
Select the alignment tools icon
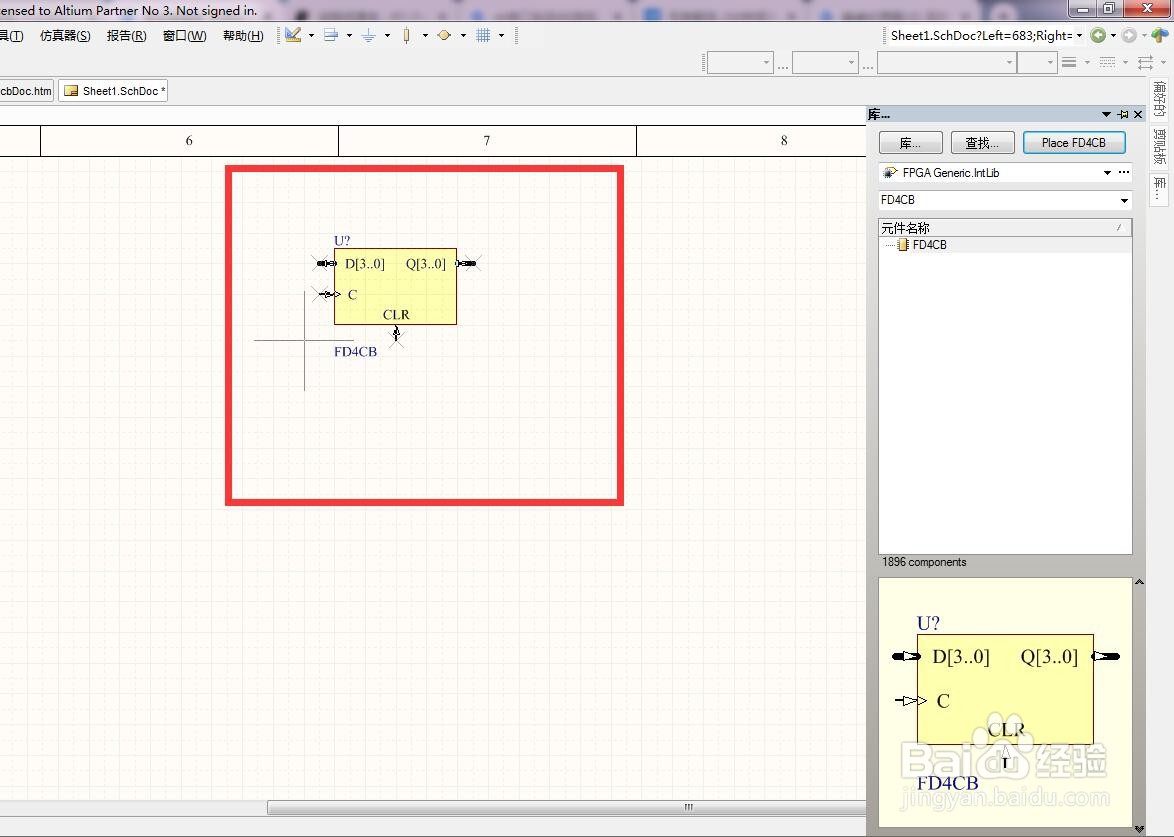coord(331,35)
